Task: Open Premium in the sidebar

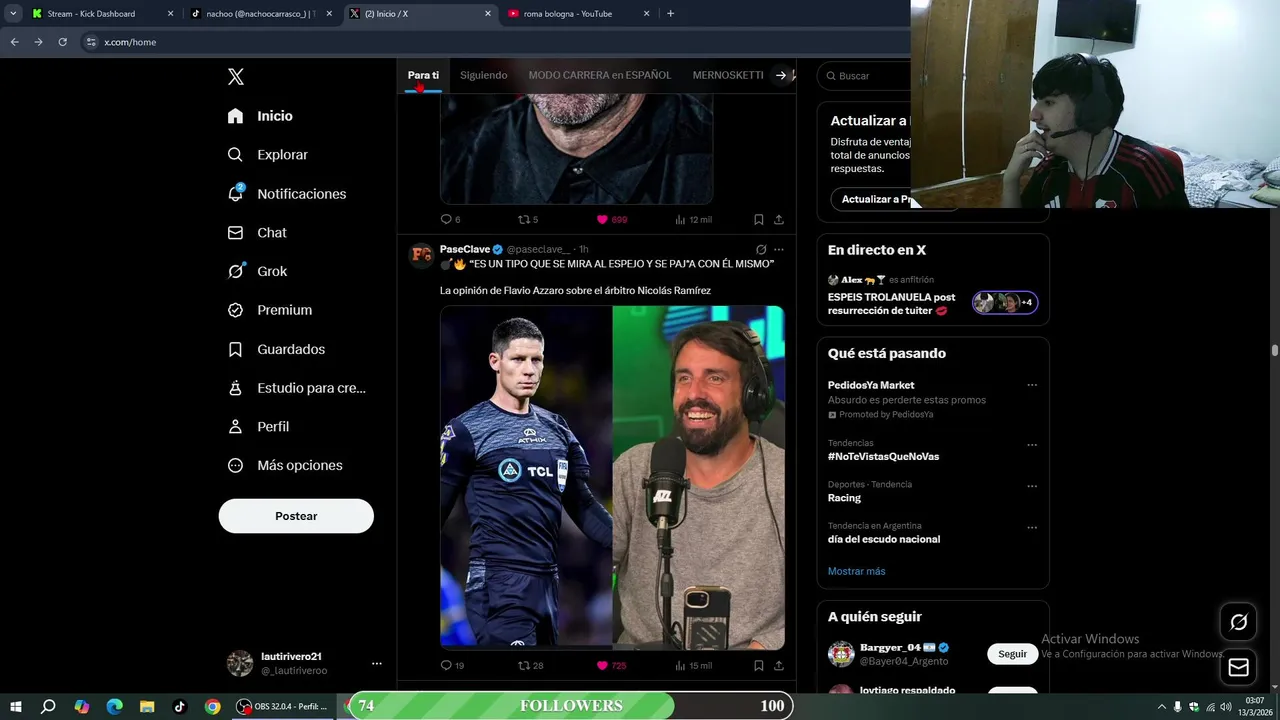Action: click(x=270, y=310)
